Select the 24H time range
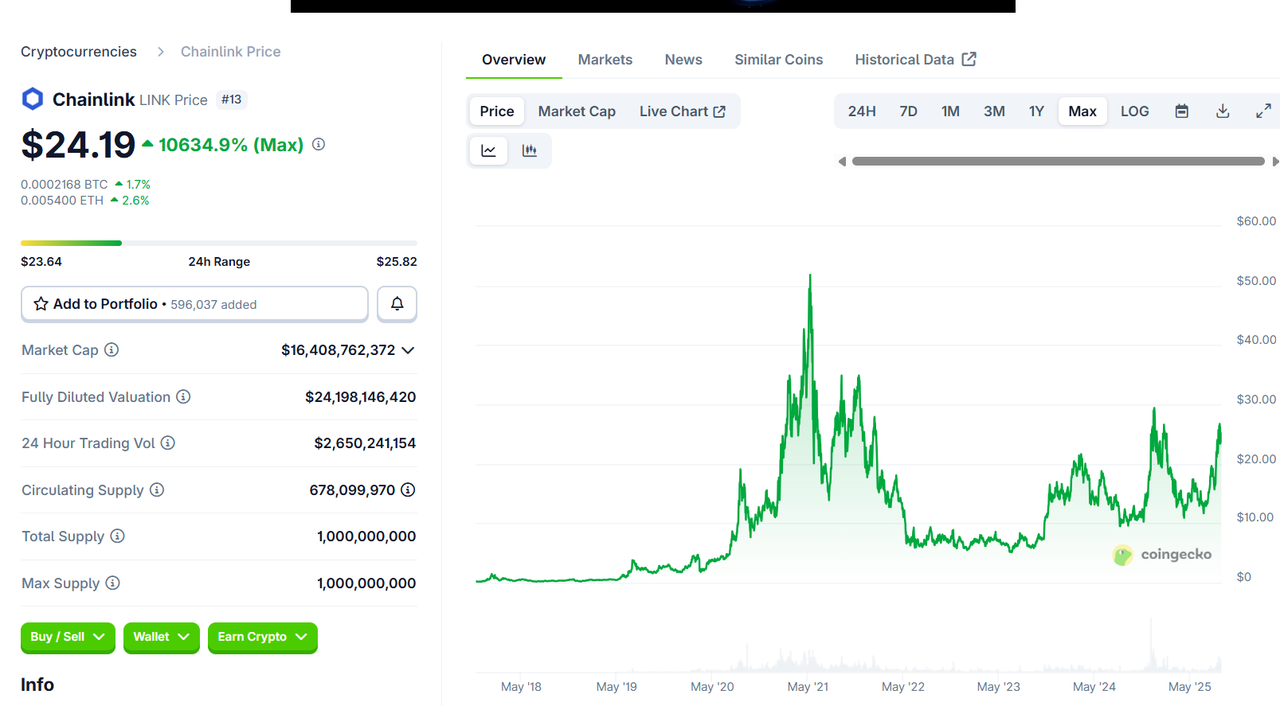This screenshot has height=706, width=1280. (x=862, y=111)
